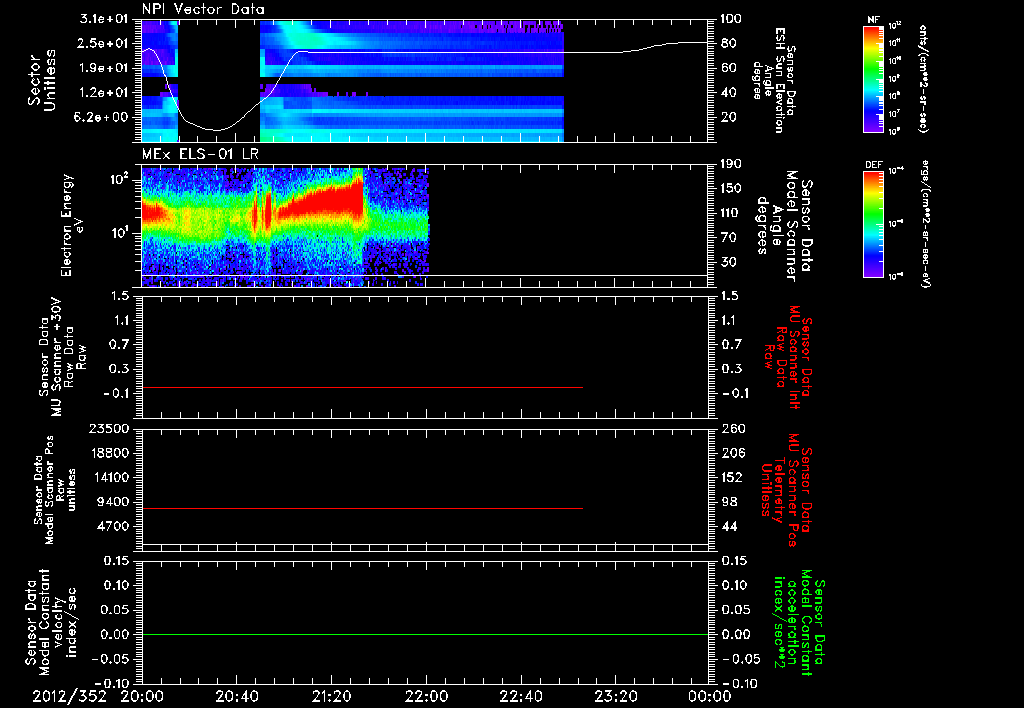
Task: Click the 20:40 time axis label
Action: 236,696
